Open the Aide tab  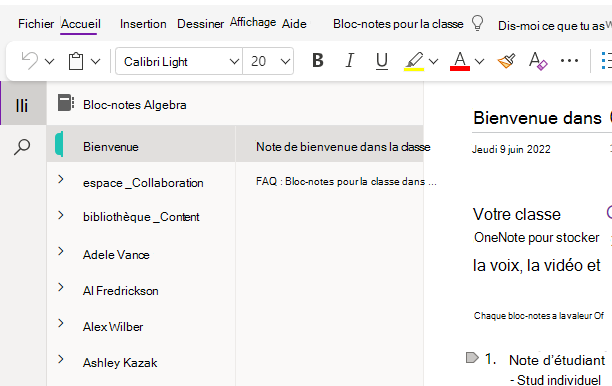click(x=294, y=24)
